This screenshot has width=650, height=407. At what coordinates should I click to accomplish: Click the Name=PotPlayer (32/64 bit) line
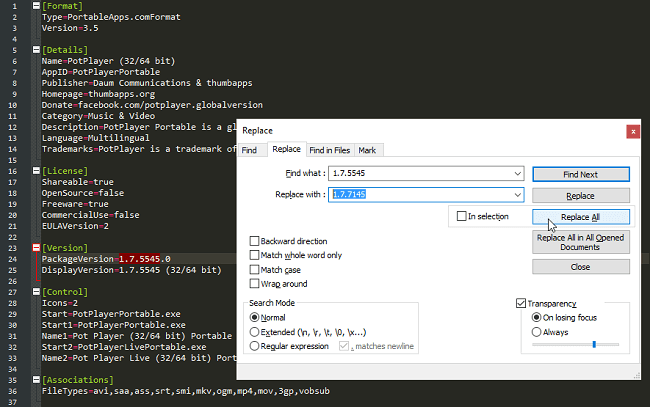pos(109,61)
